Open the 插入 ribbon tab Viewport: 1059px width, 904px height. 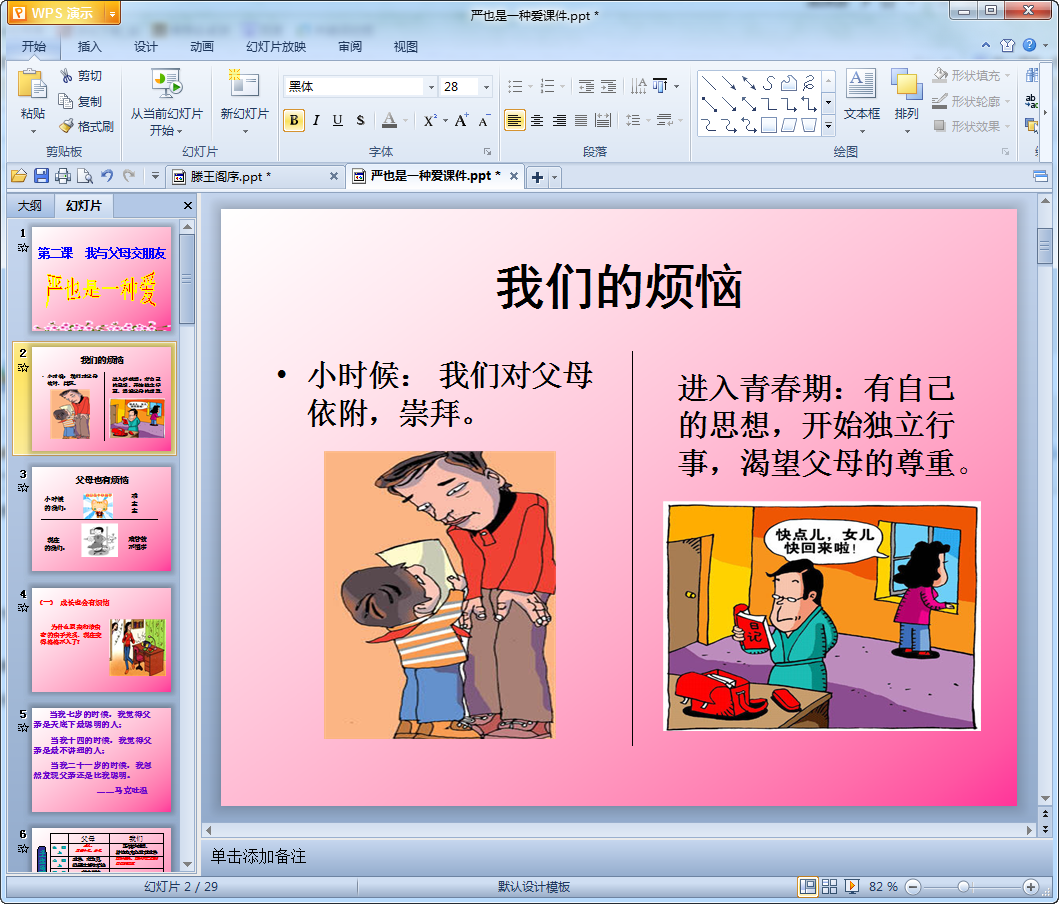(x=89, y=47)
